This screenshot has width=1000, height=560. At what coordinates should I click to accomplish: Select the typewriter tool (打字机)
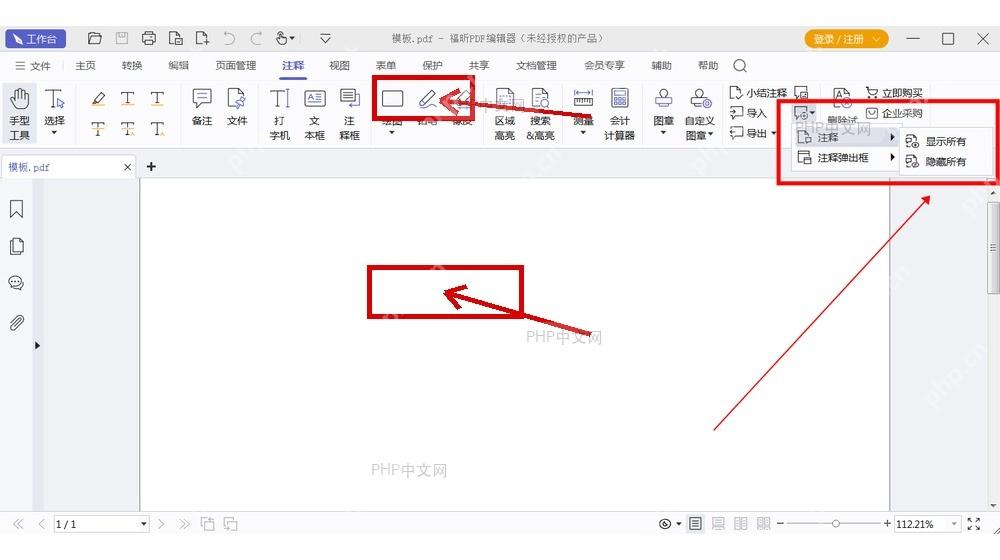[x=279, y=114]
